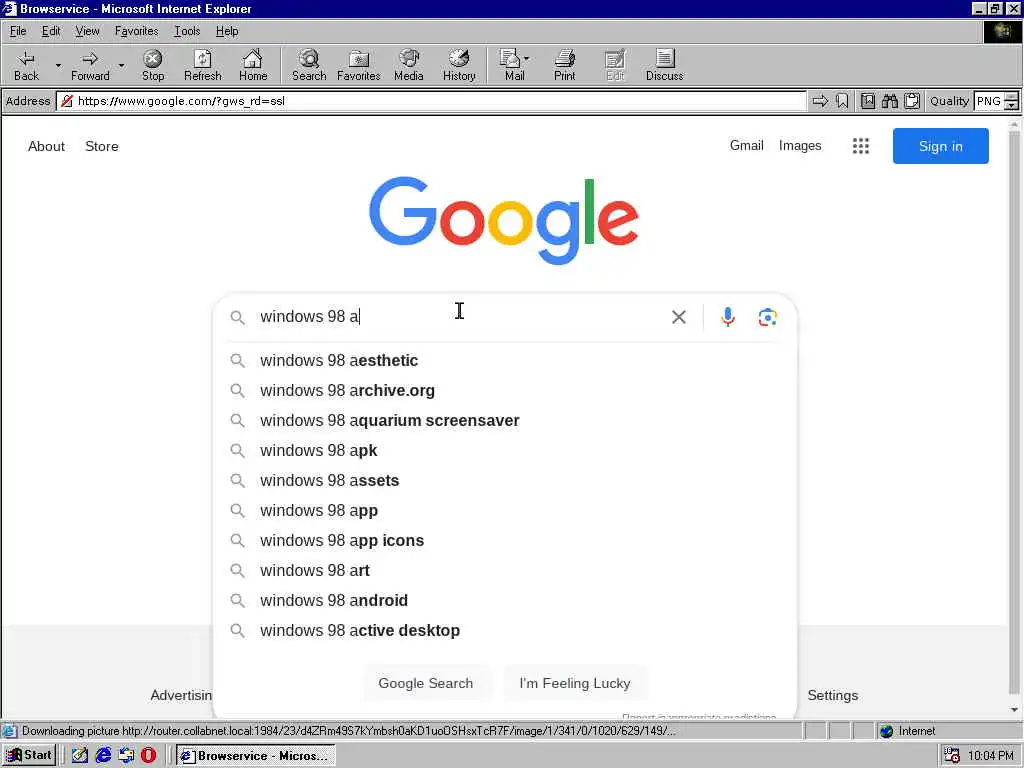The width and height of the screenshot is (1024, 768).
Task: Open the Tools menu
Action: click(187, 31)
